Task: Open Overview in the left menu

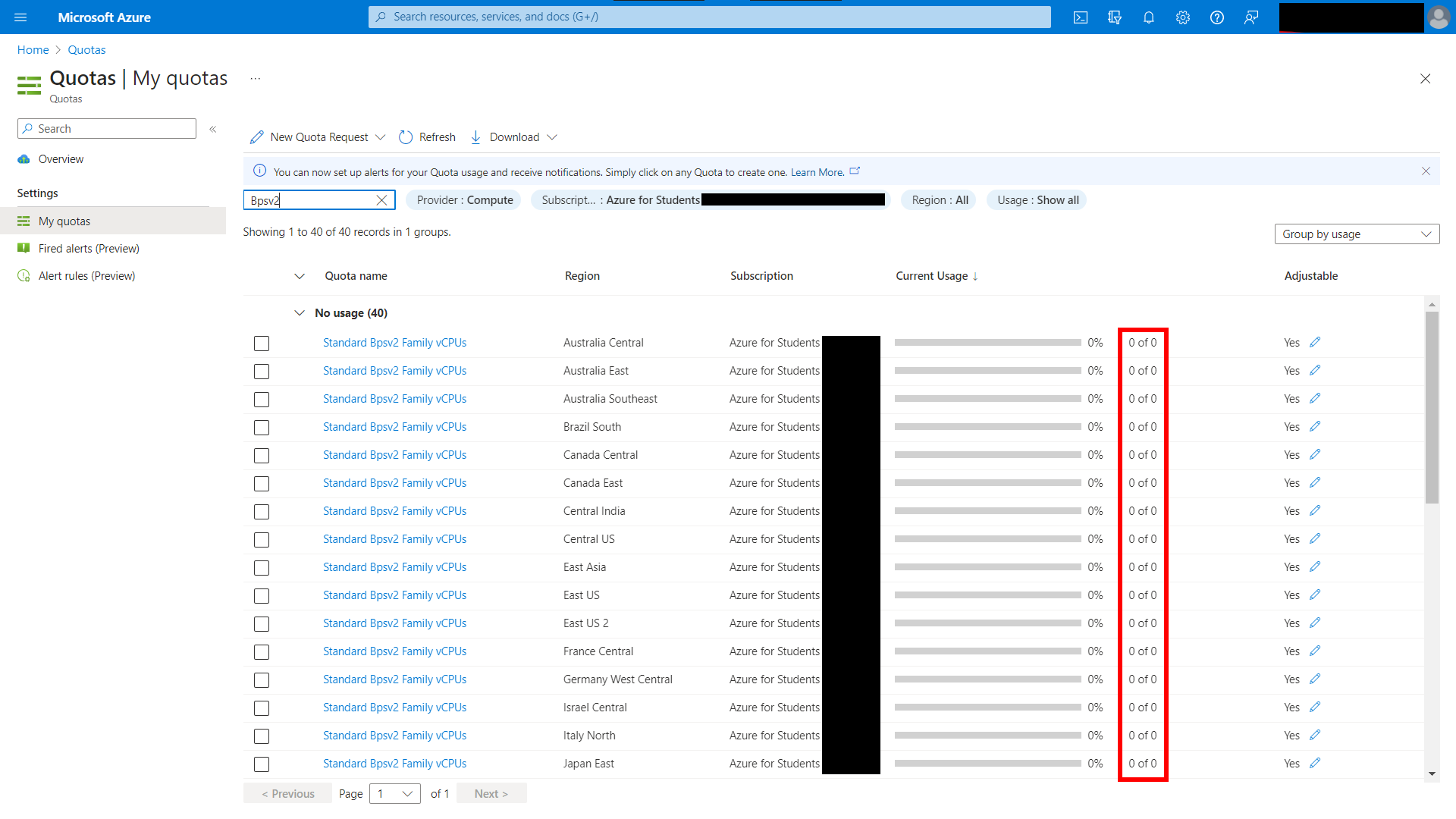Action: (61, 159)
